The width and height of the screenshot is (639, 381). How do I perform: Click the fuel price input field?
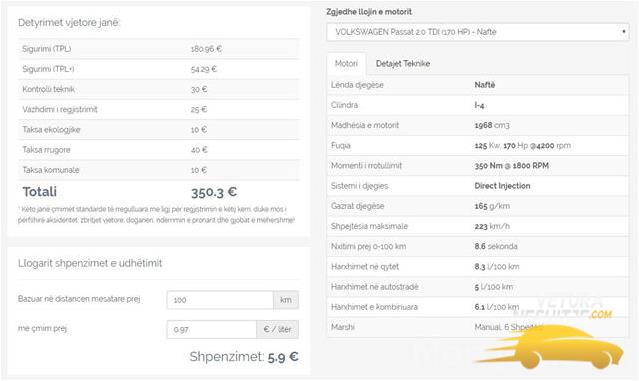[x=212, y=329]
